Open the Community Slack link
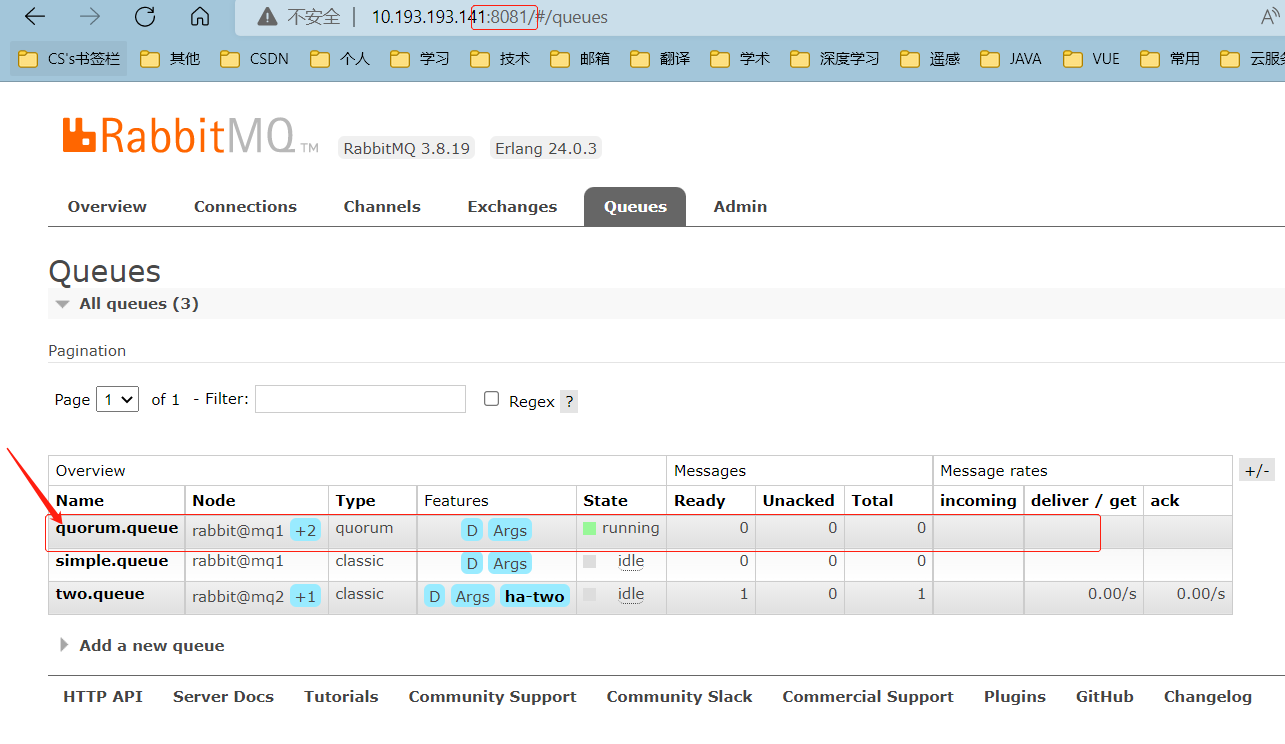 pyautogui.click(x=679, y=697)
